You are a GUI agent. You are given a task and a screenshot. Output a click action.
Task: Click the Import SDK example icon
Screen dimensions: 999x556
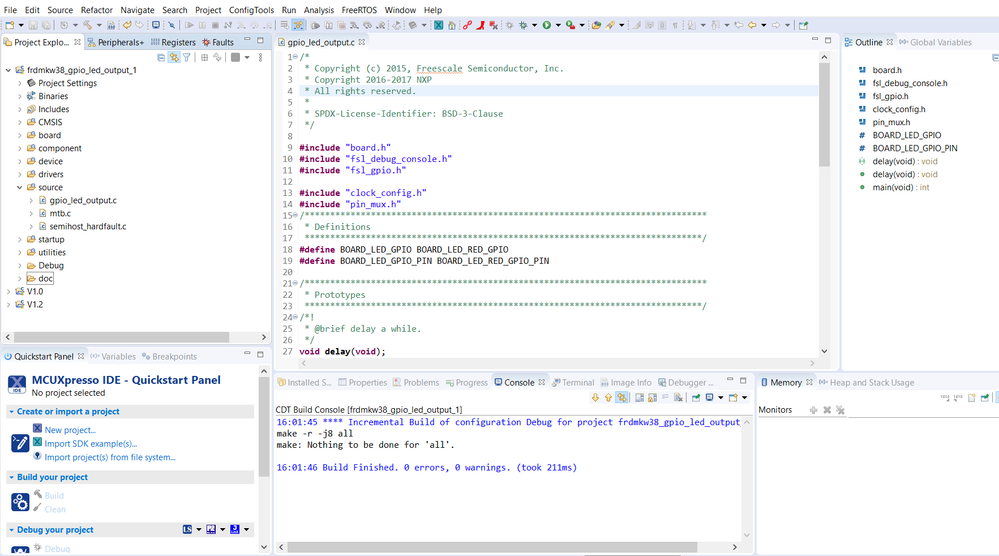[38, 442]
